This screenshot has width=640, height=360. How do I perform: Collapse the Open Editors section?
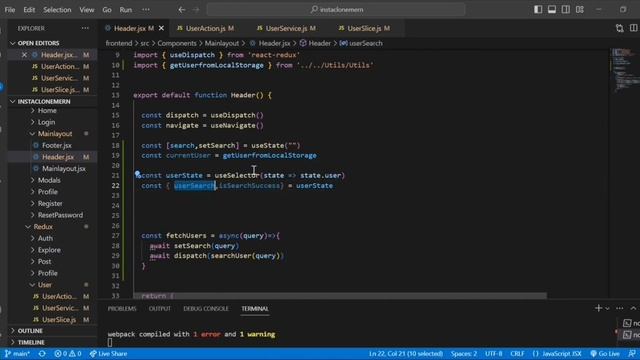[38, 43]
